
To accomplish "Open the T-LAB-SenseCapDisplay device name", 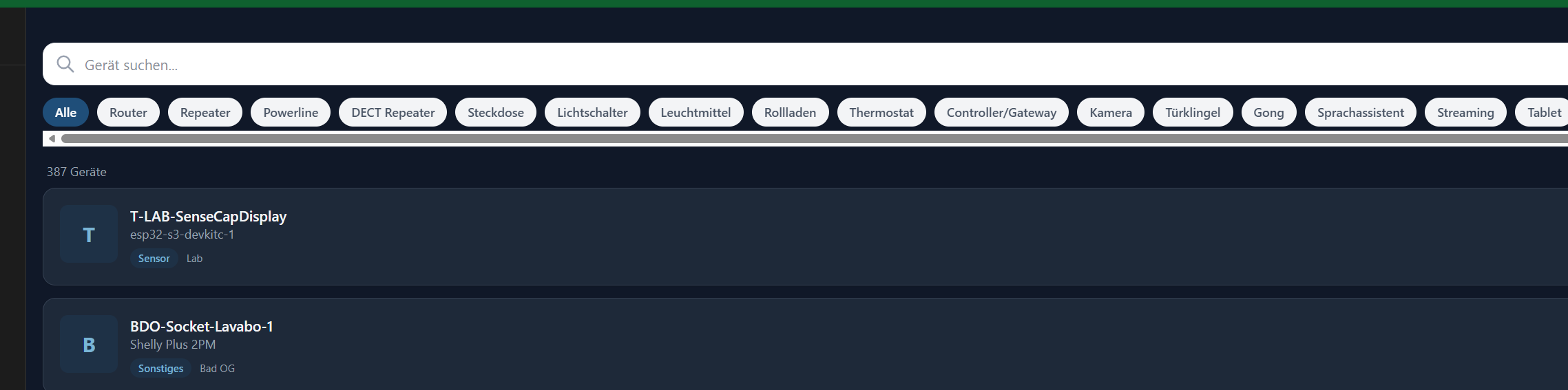I will (208, 217).
